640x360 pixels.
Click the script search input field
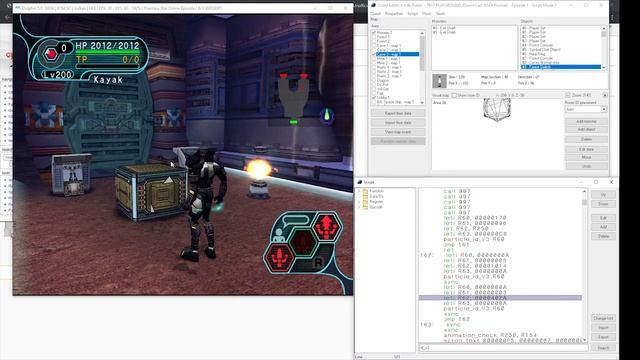504,348
